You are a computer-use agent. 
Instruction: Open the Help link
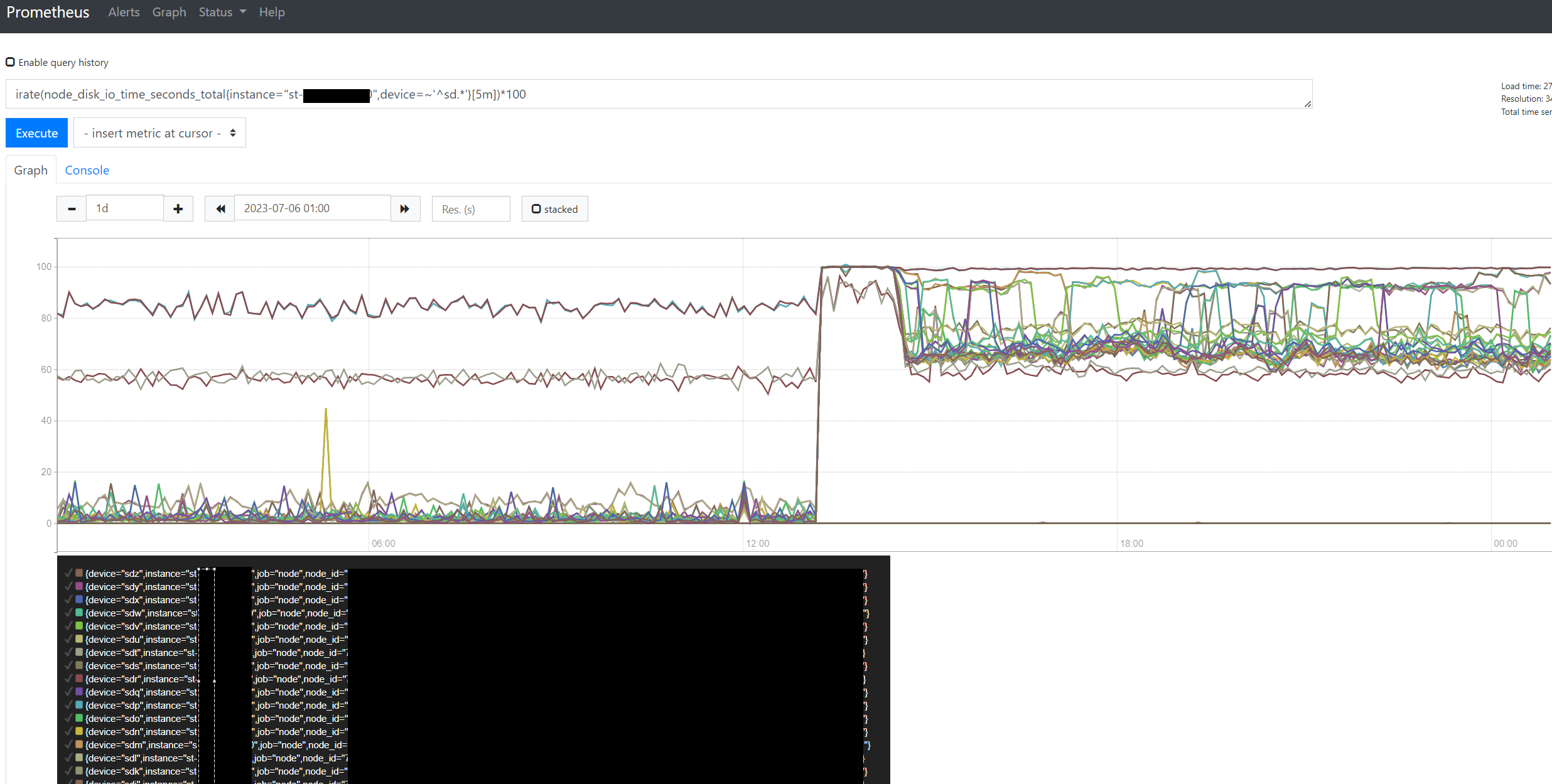272,12
